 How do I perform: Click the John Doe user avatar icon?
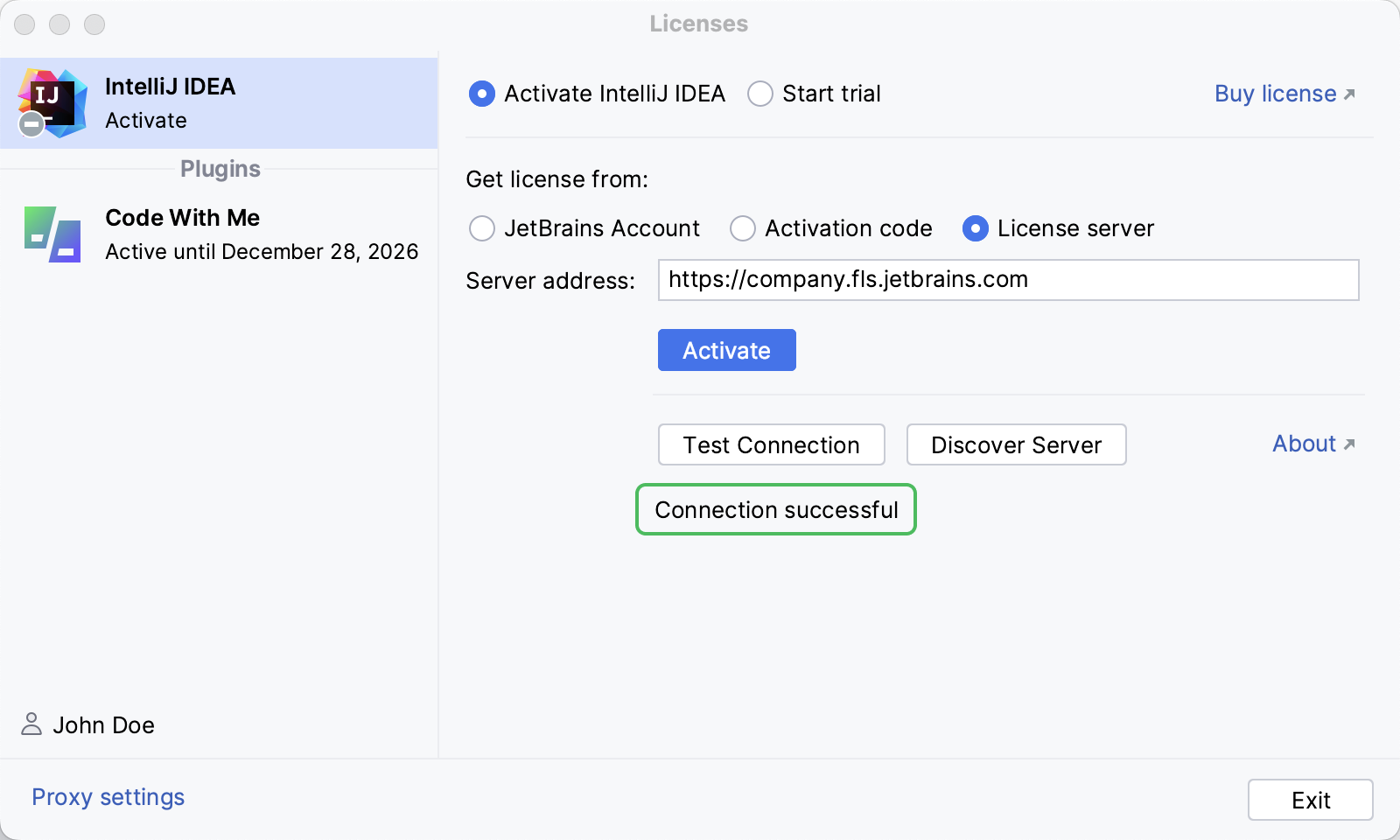point(31,724)
